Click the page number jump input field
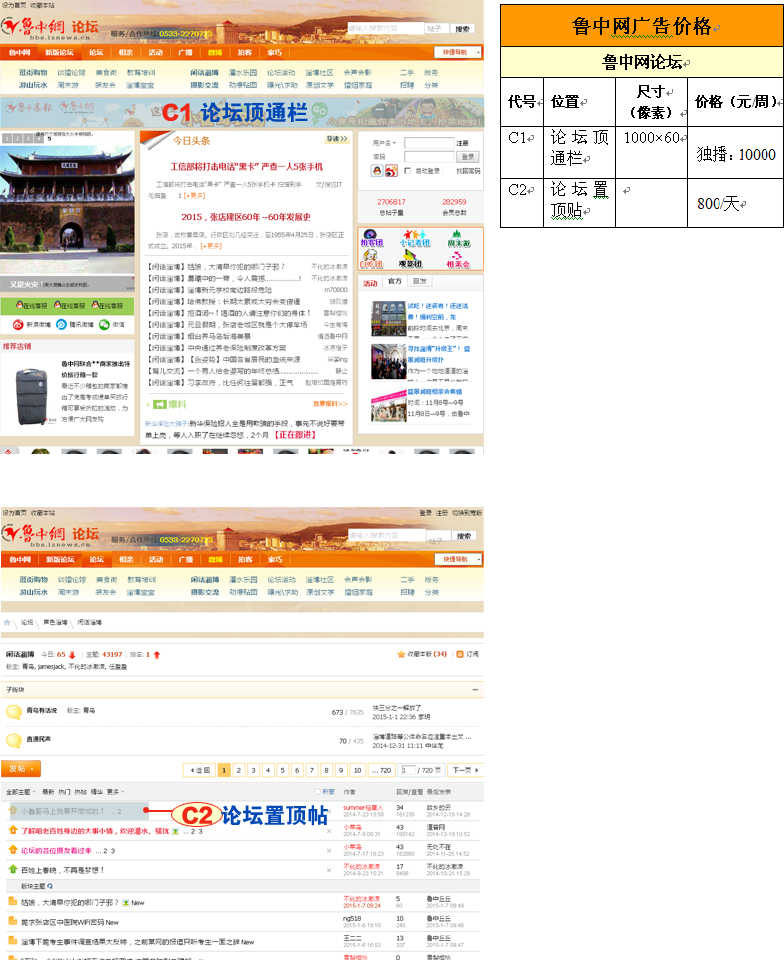 [408, 770]
